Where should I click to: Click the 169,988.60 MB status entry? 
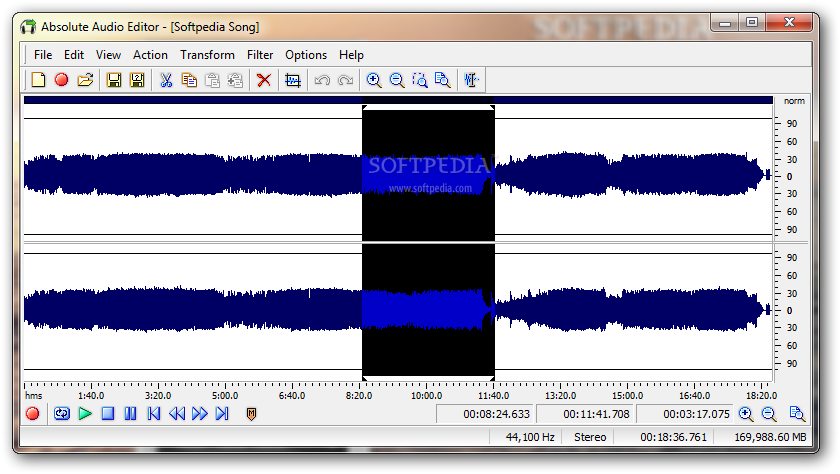[x=770, y=437]
